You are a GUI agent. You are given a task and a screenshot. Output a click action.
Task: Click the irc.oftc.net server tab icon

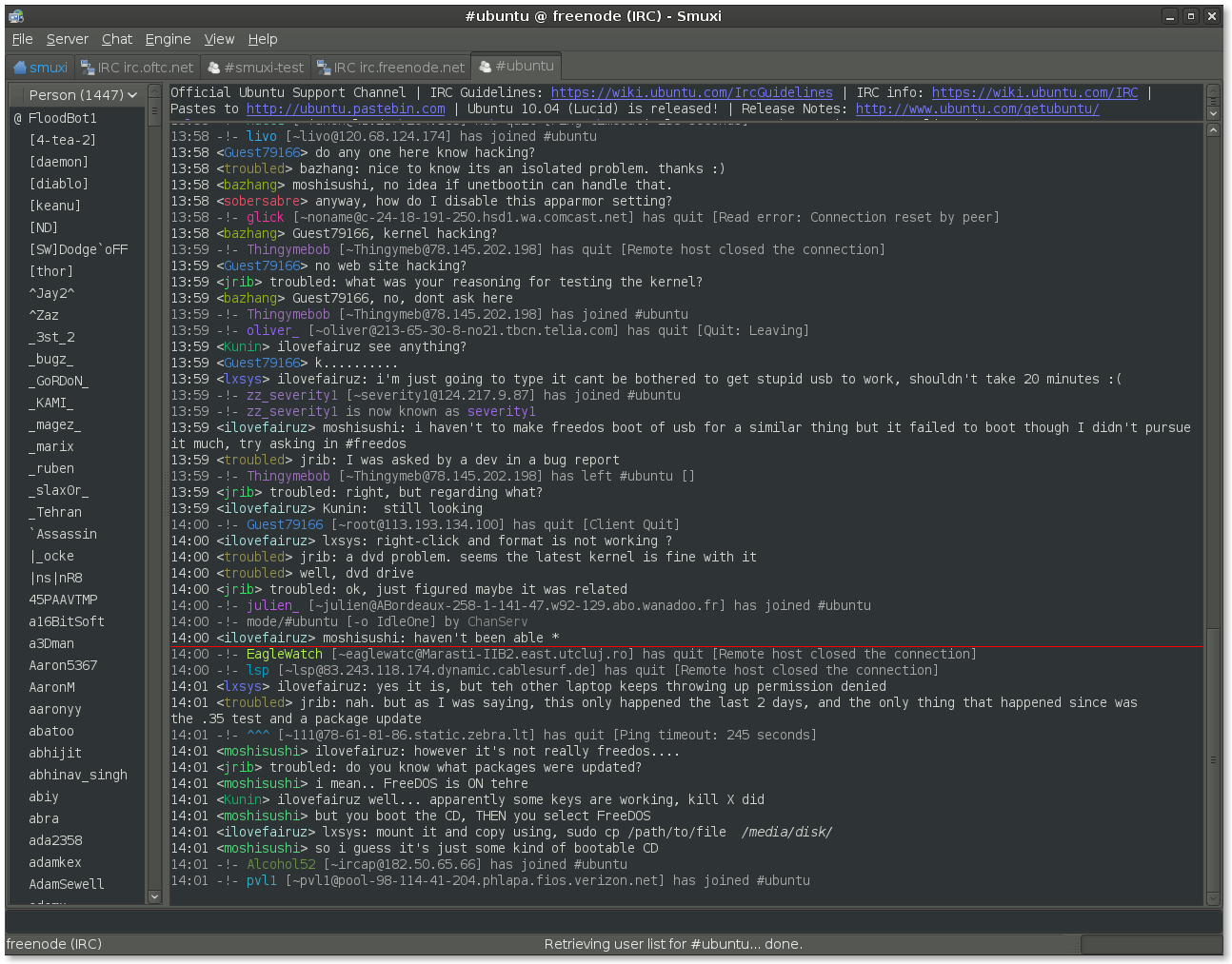coord(88,68)
